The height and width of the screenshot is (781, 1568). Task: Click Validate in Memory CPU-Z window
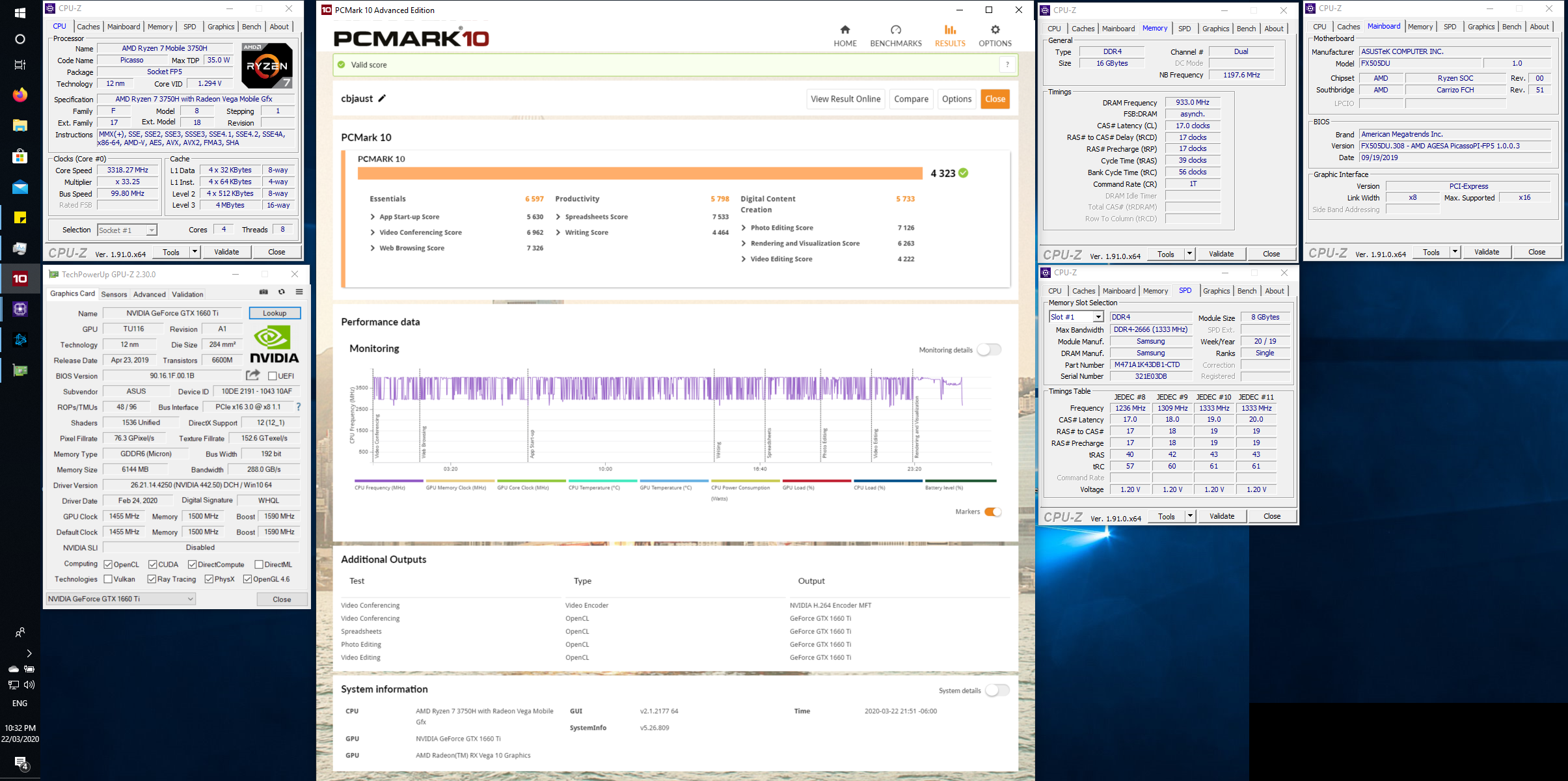[x=1221, y=254]
